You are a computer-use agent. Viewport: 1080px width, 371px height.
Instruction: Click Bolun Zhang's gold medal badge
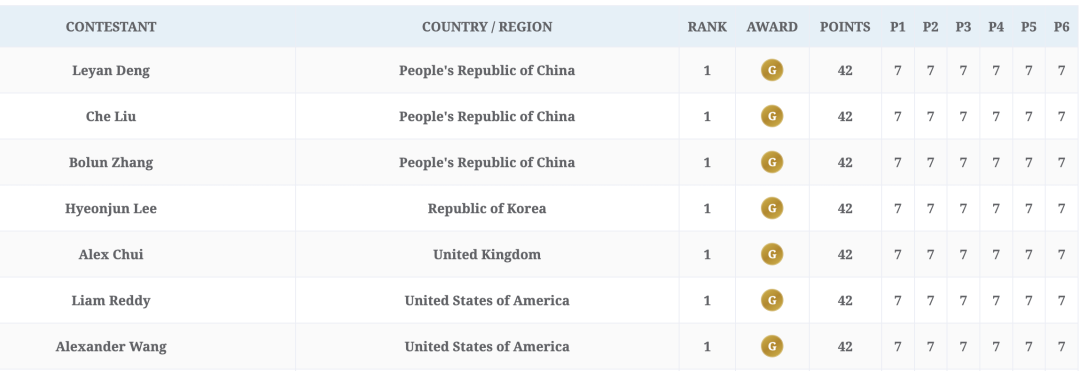coord(771,162)
